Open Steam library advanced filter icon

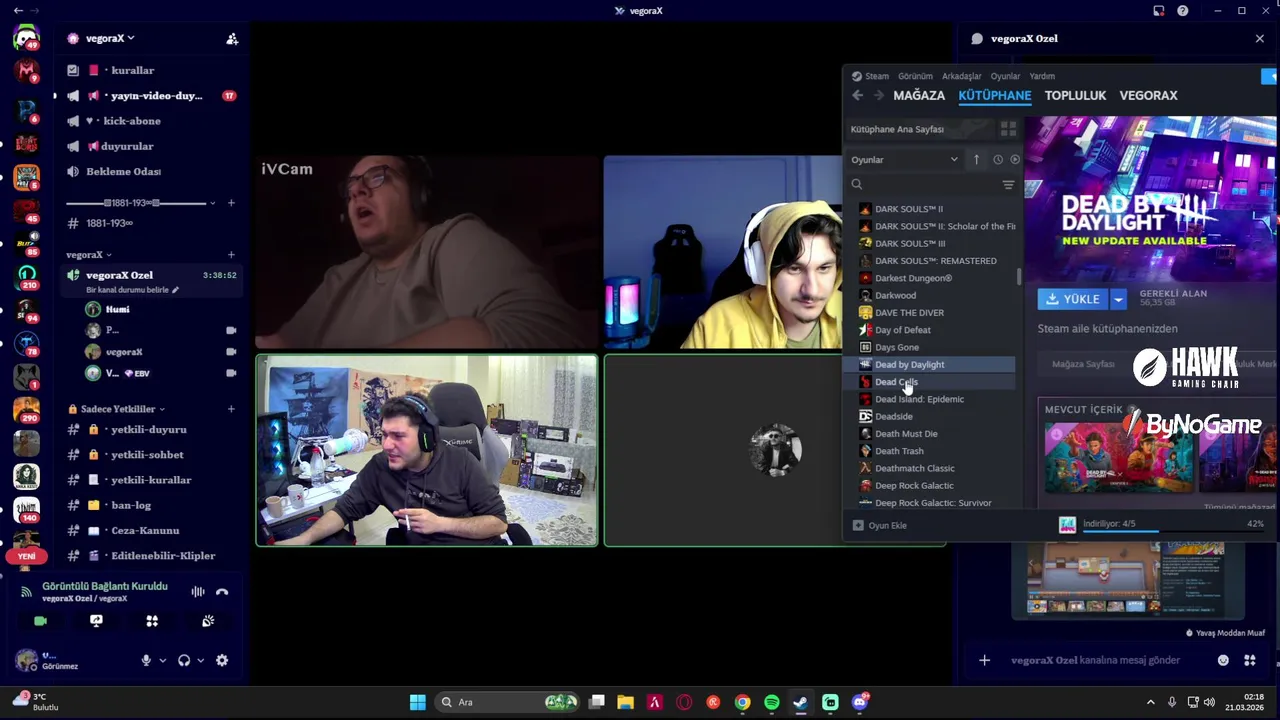click(1008, 185)
